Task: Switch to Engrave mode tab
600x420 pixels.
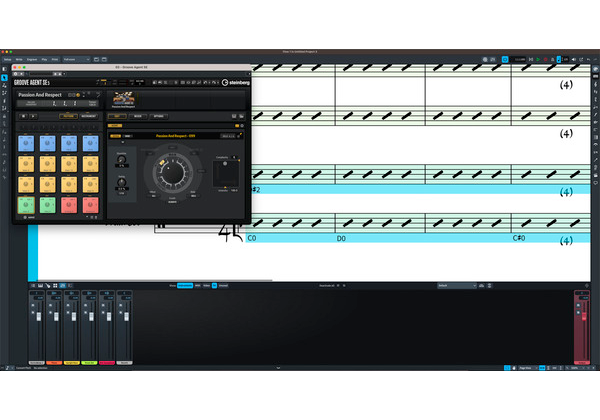Action: 32,59
